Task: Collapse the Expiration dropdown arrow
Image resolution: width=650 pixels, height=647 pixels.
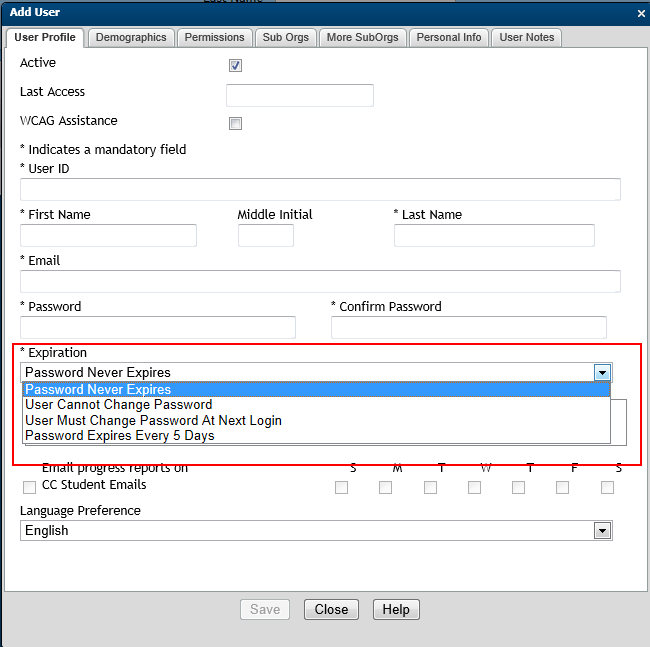Action: (602, 372)
